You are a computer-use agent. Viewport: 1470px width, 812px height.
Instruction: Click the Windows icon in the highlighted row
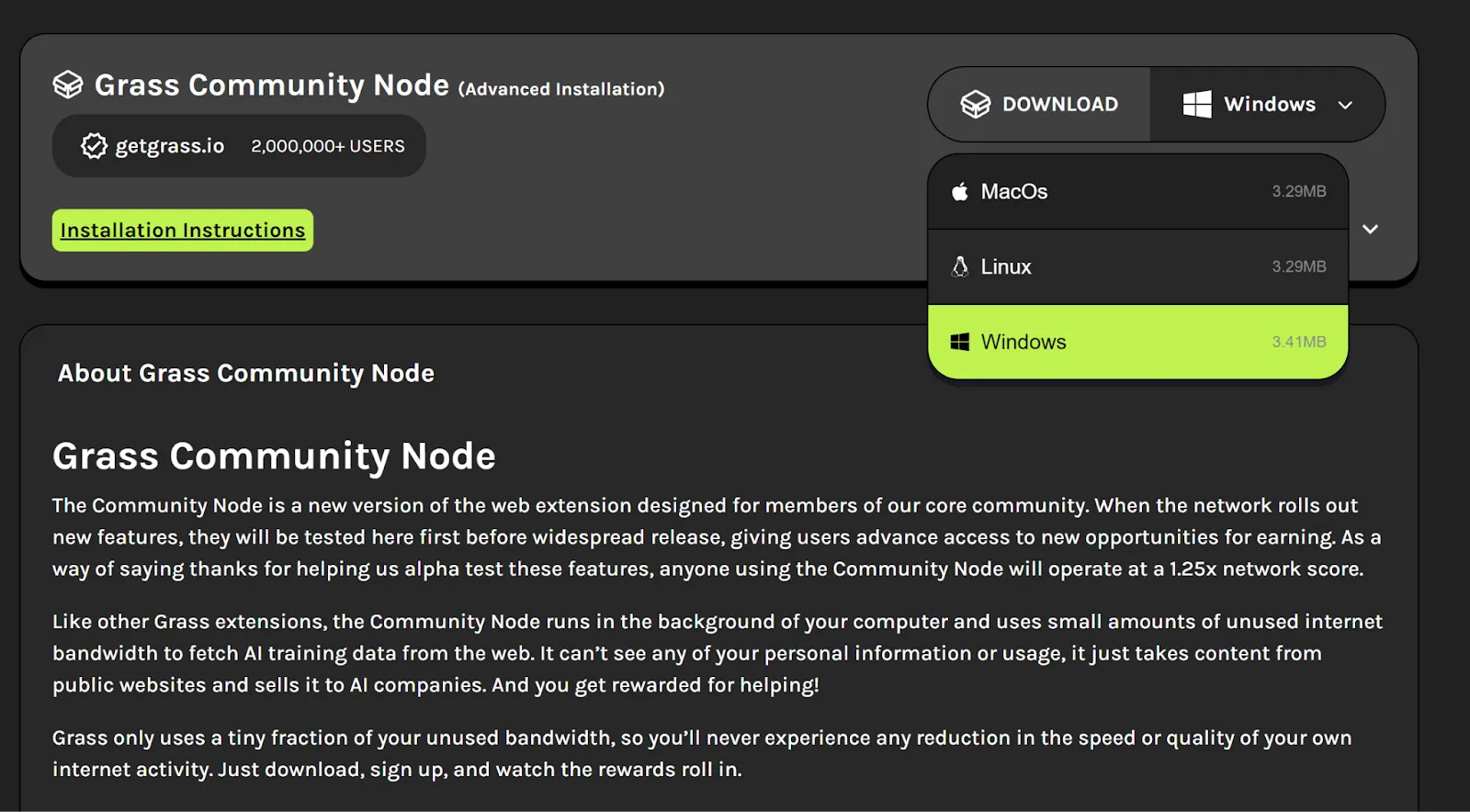pos(960,342)
